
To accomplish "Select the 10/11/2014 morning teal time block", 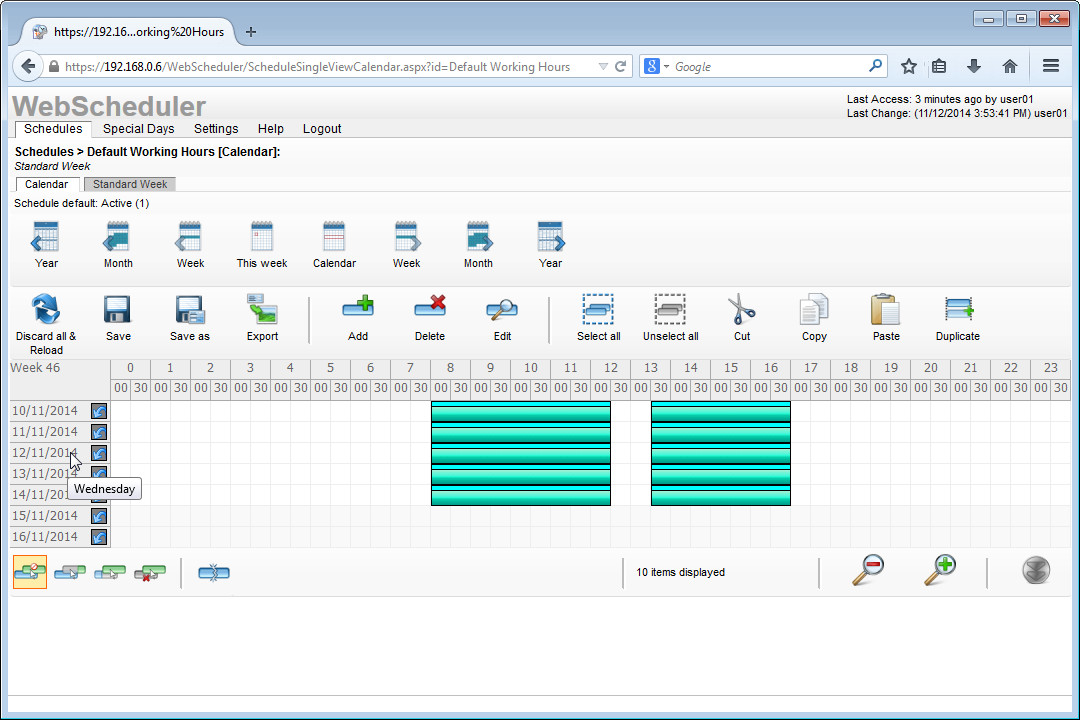I will tap(520, 411).
